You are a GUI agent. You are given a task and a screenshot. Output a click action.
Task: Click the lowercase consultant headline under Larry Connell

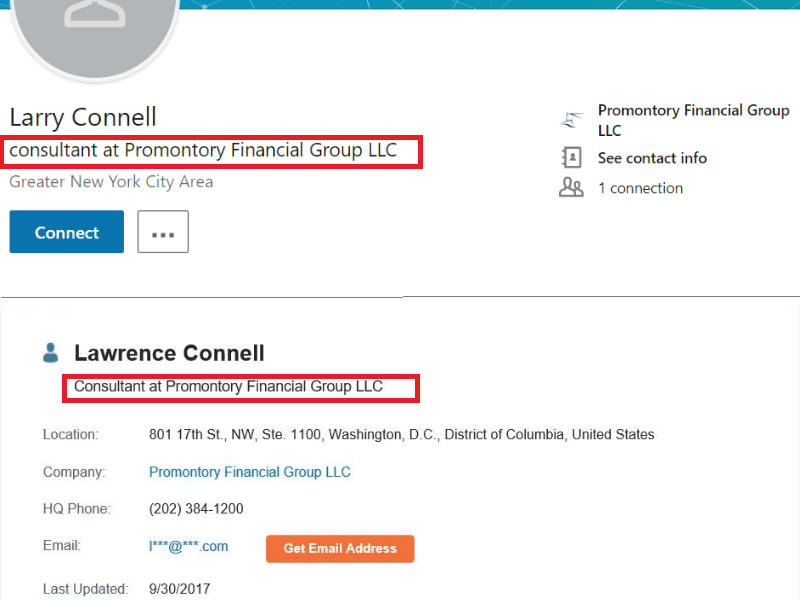tap(203, 151)
